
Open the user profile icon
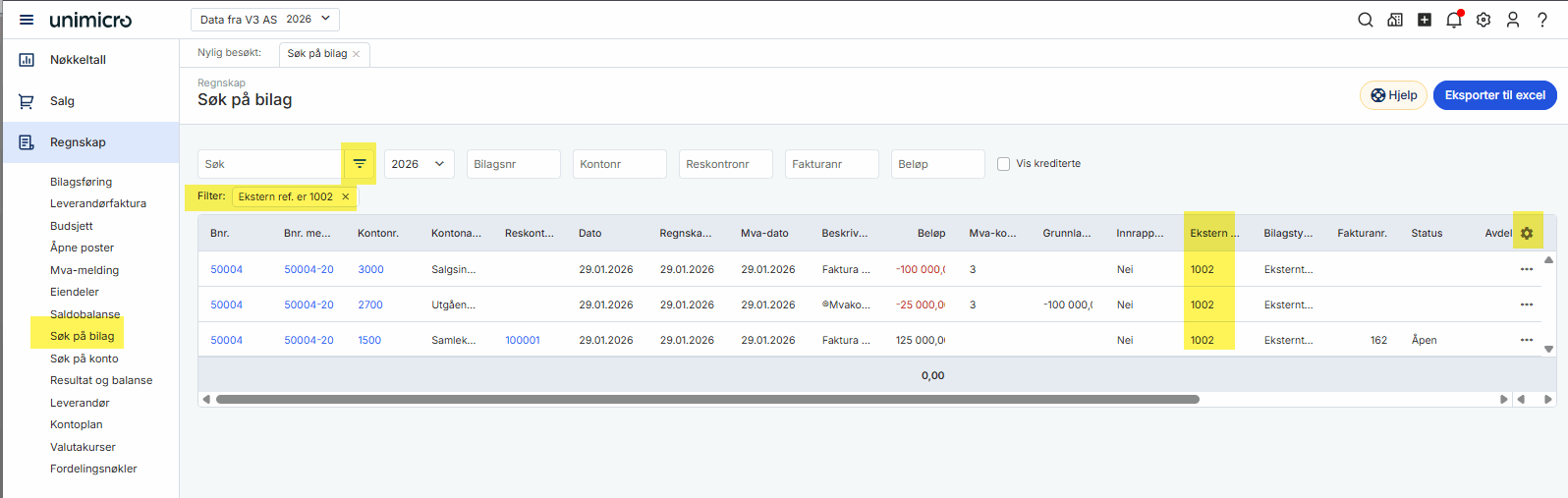(x=1513, y=20)
